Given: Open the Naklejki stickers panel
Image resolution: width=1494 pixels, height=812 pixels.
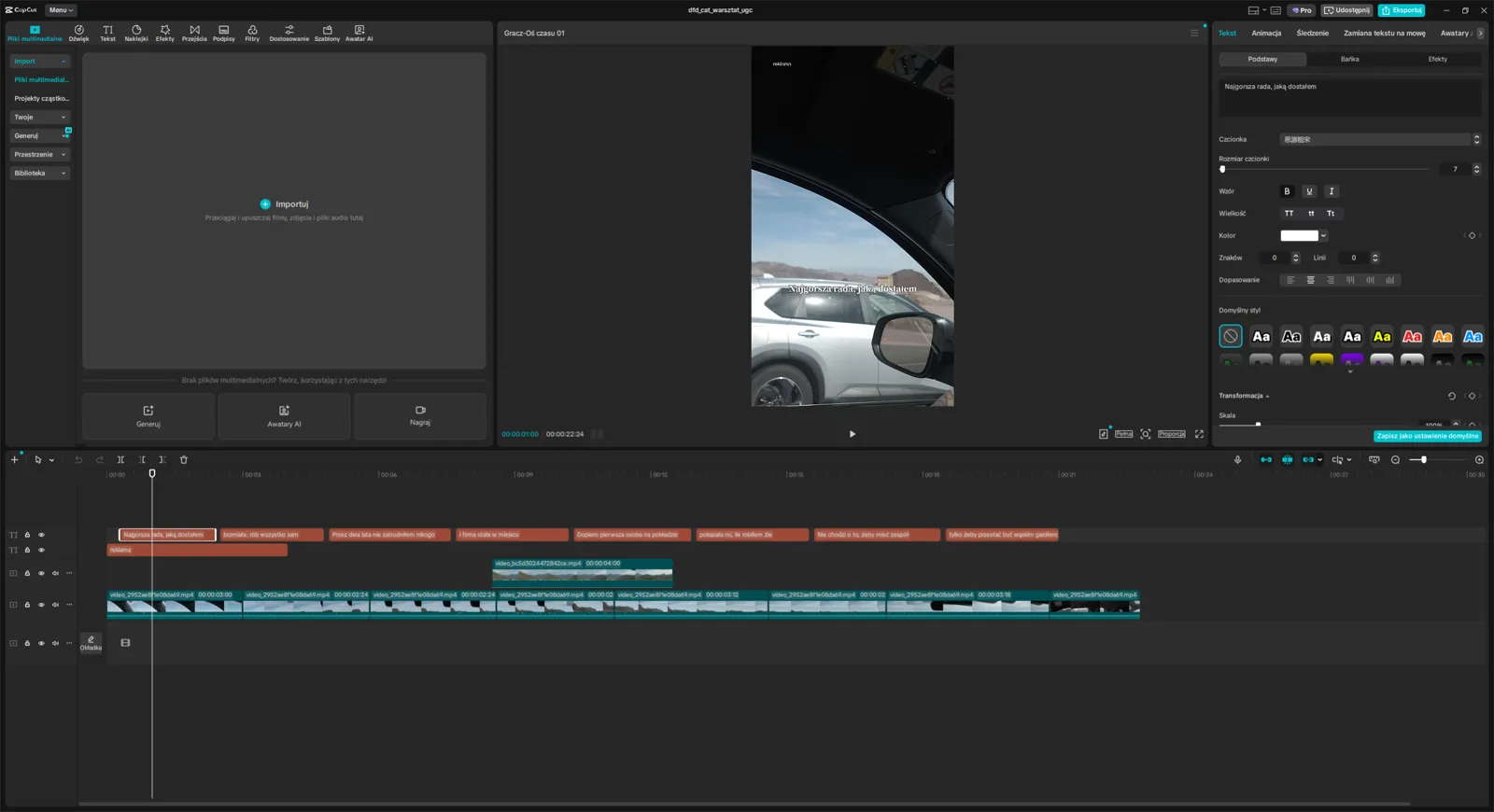Looking at the screenshot, I should pyautogui.click(x=136, y=34).
